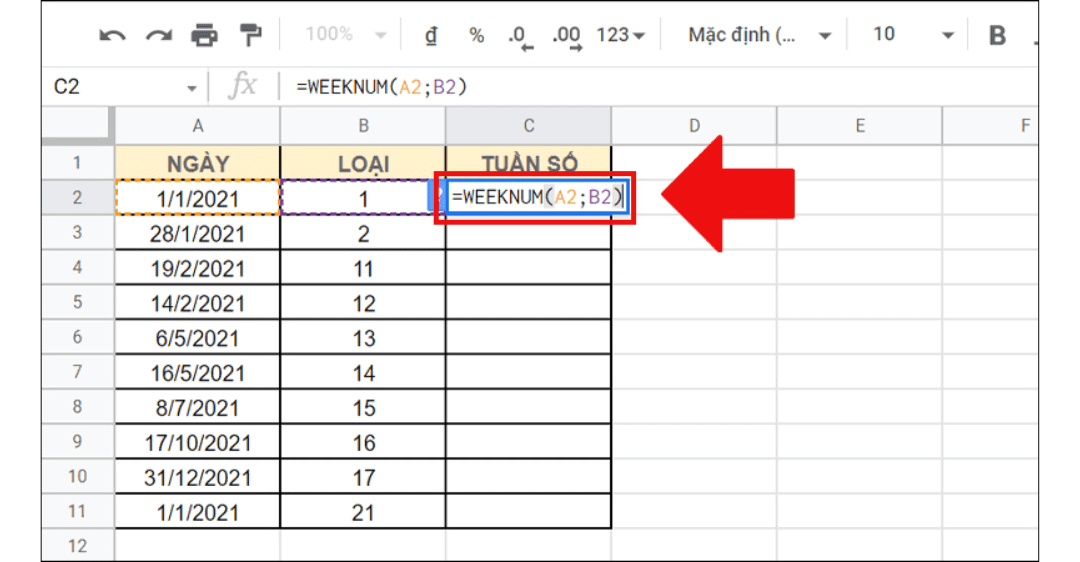Click cell A11 with 1/1/2021
Viewport: 1080px width, 562px height.
[198, 512]
